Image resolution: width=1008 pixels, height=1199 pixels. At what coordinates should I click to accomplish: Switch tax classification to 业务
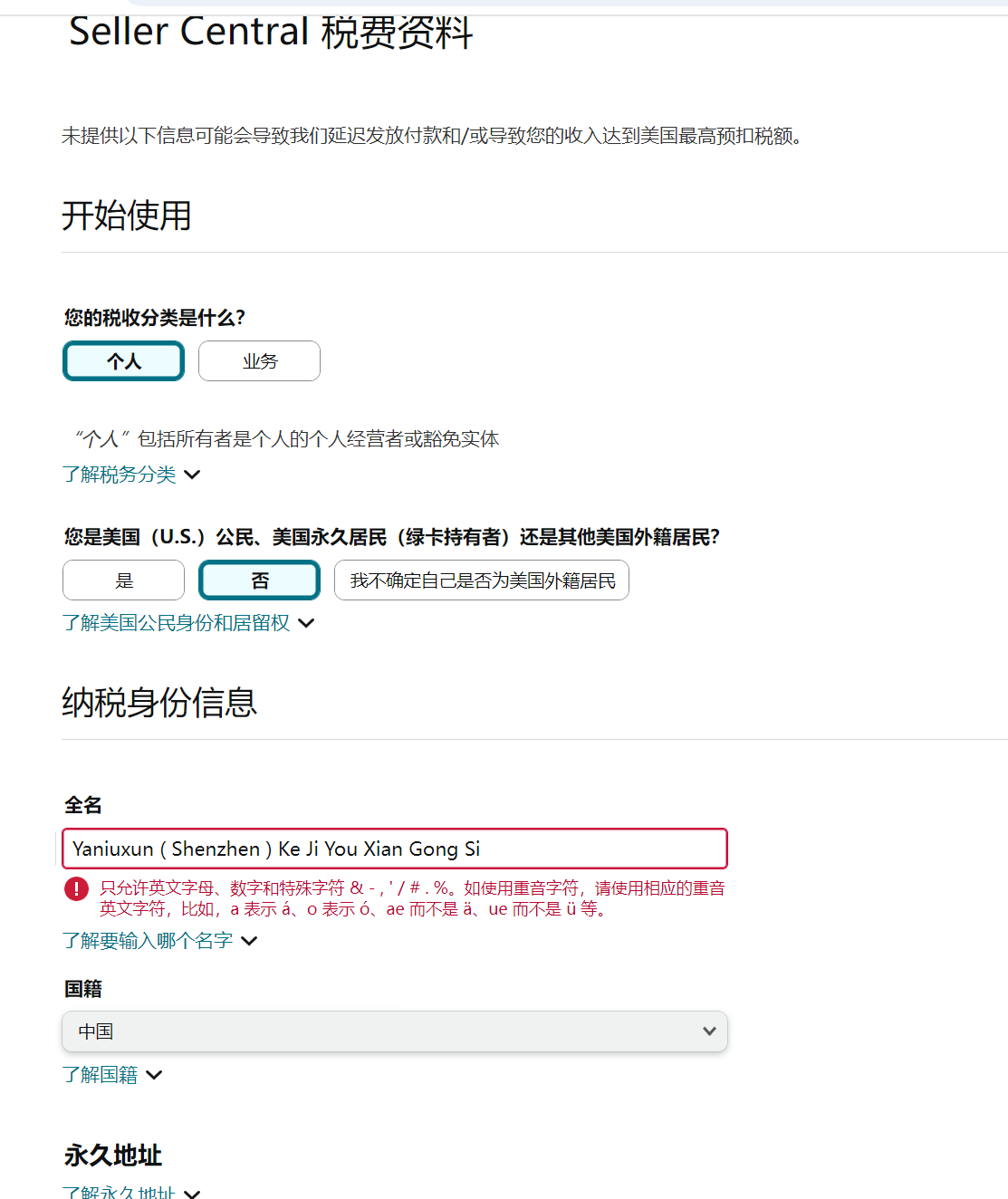click(259, 360)
